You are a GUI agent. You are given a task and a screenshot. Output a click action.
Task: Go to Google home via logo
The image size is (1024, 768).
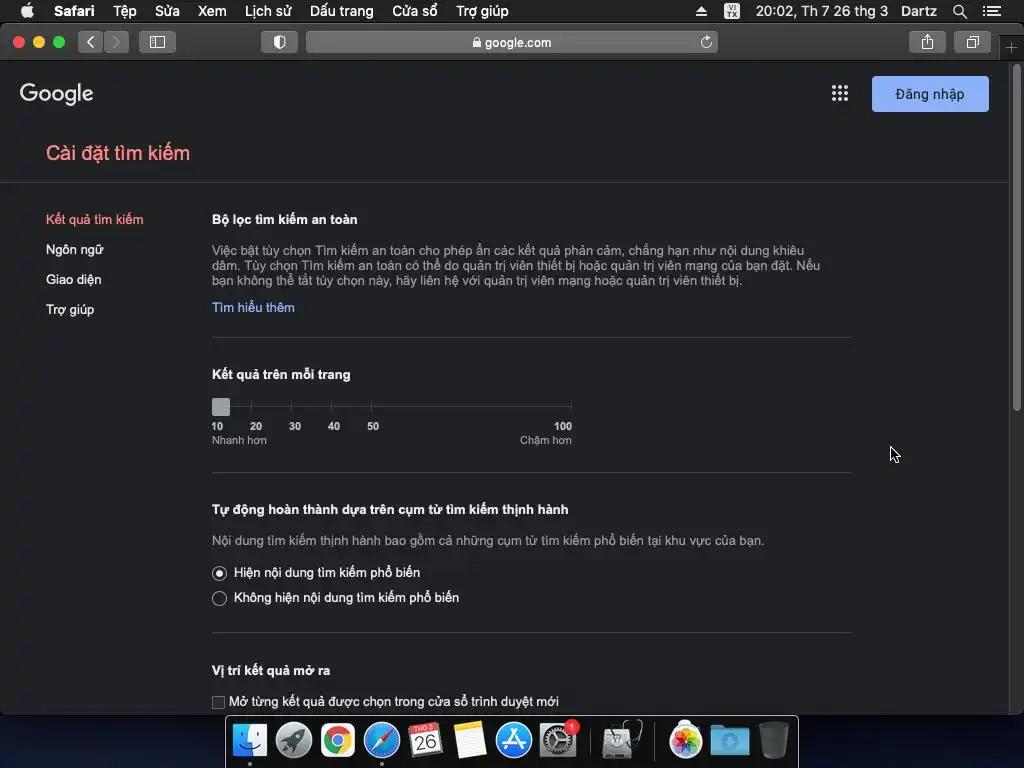click(57, 93)
